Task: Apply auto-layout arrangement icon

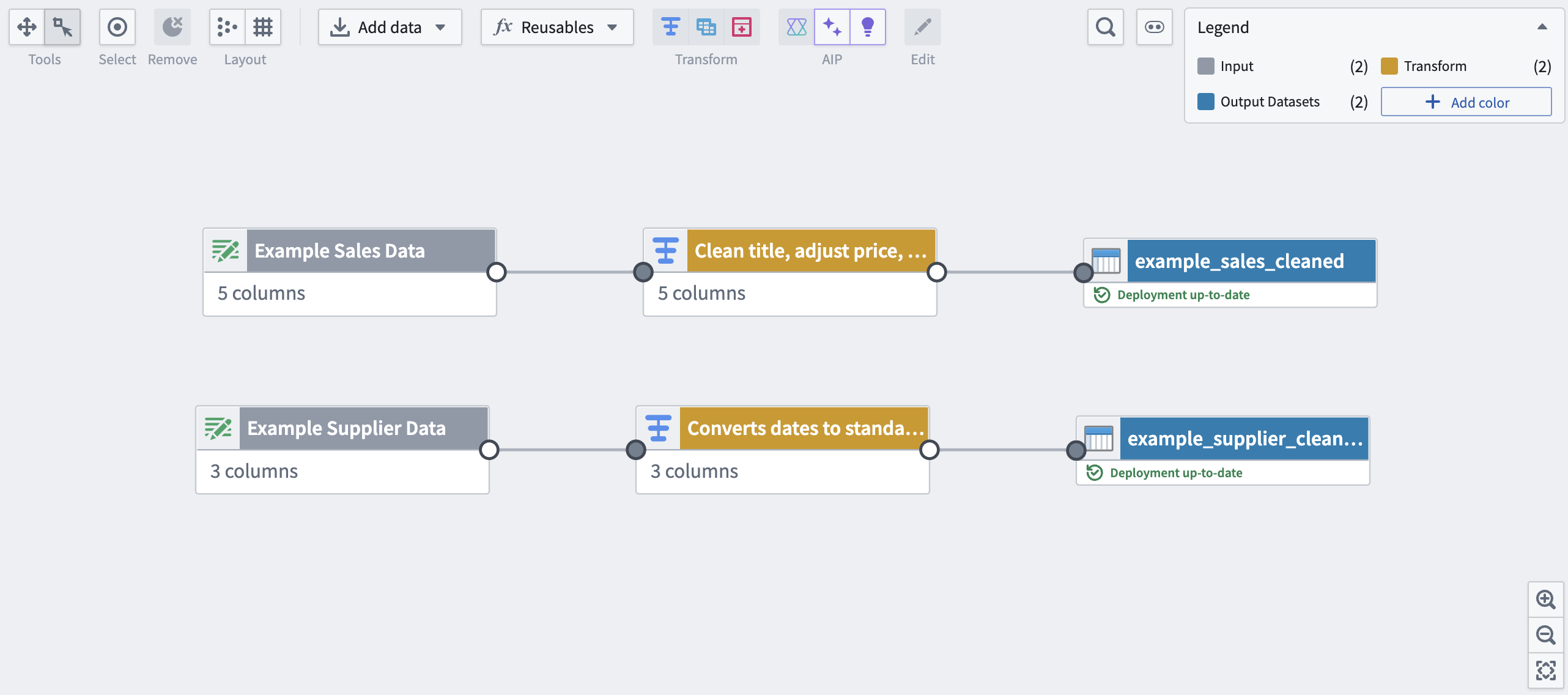Action: click(227, 27)
